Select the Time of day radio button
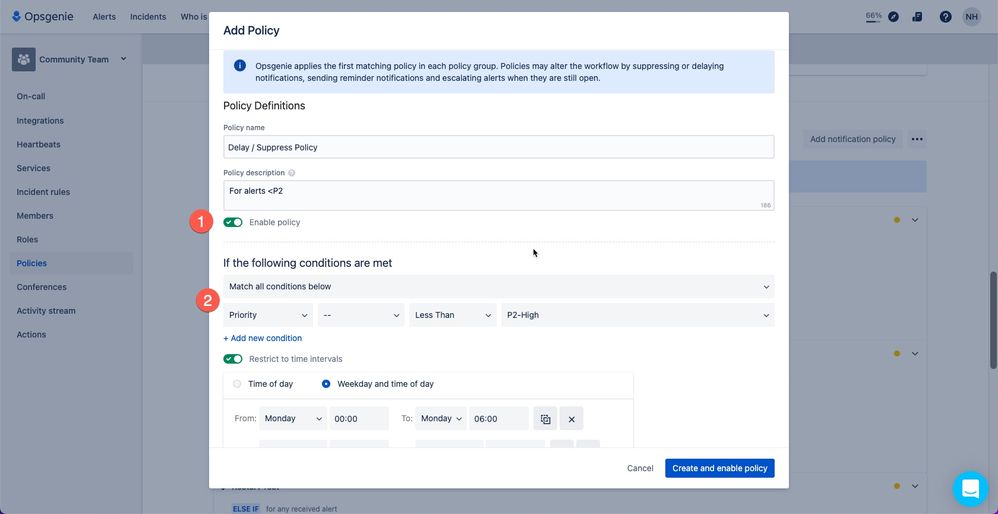The height and width of the screenshot is (514, 998). click(237, 384)
